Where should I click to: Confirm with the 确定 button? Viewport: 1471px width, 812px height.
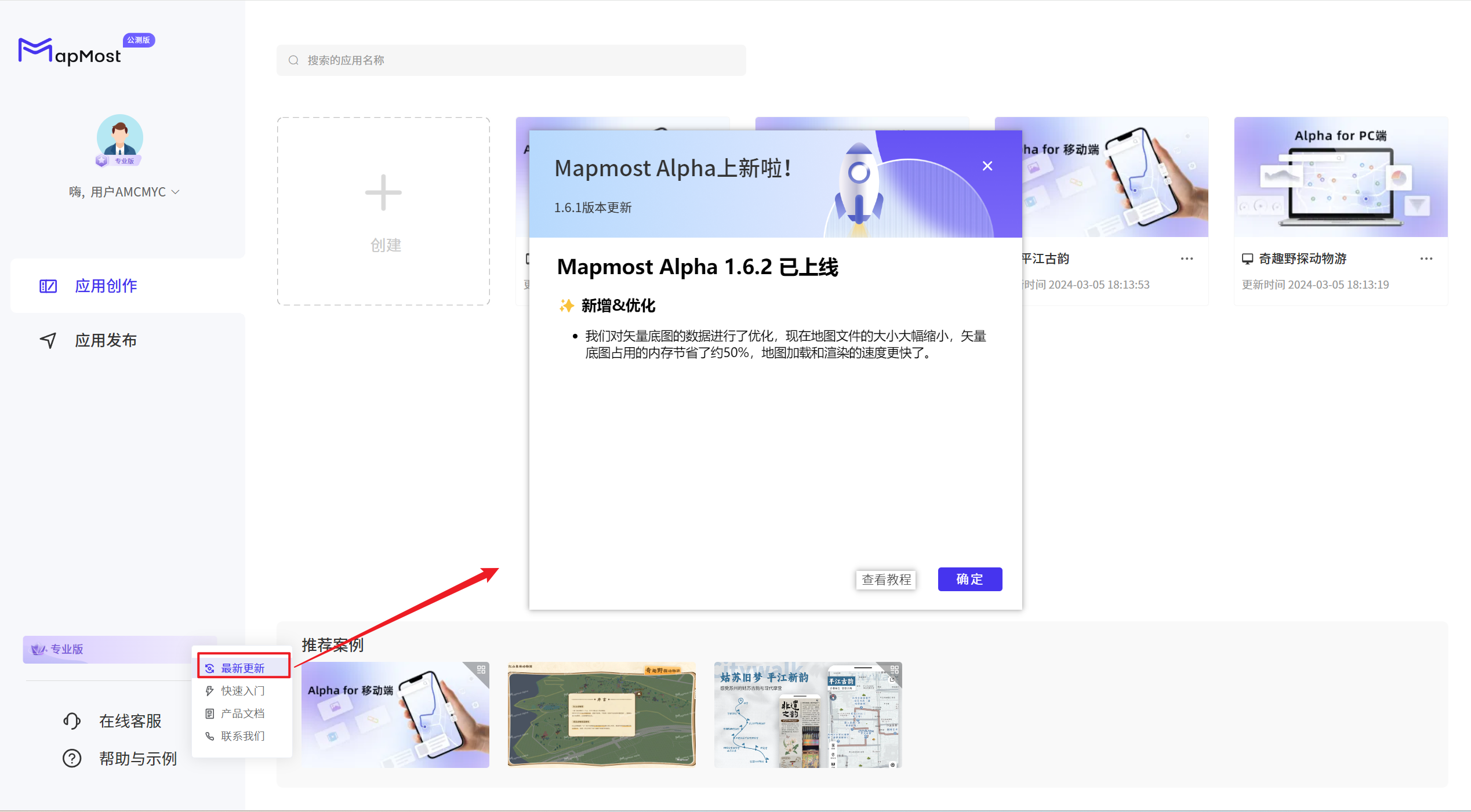970,579
